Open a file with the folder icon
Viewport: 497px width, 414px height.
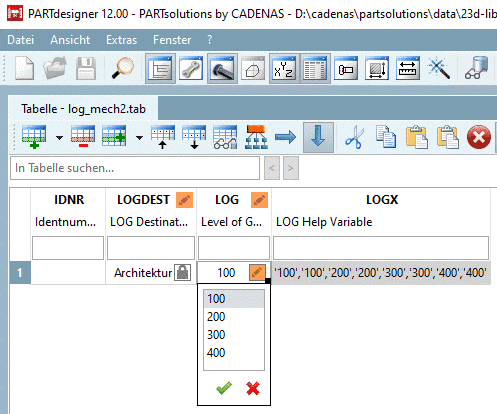[55, 69]
